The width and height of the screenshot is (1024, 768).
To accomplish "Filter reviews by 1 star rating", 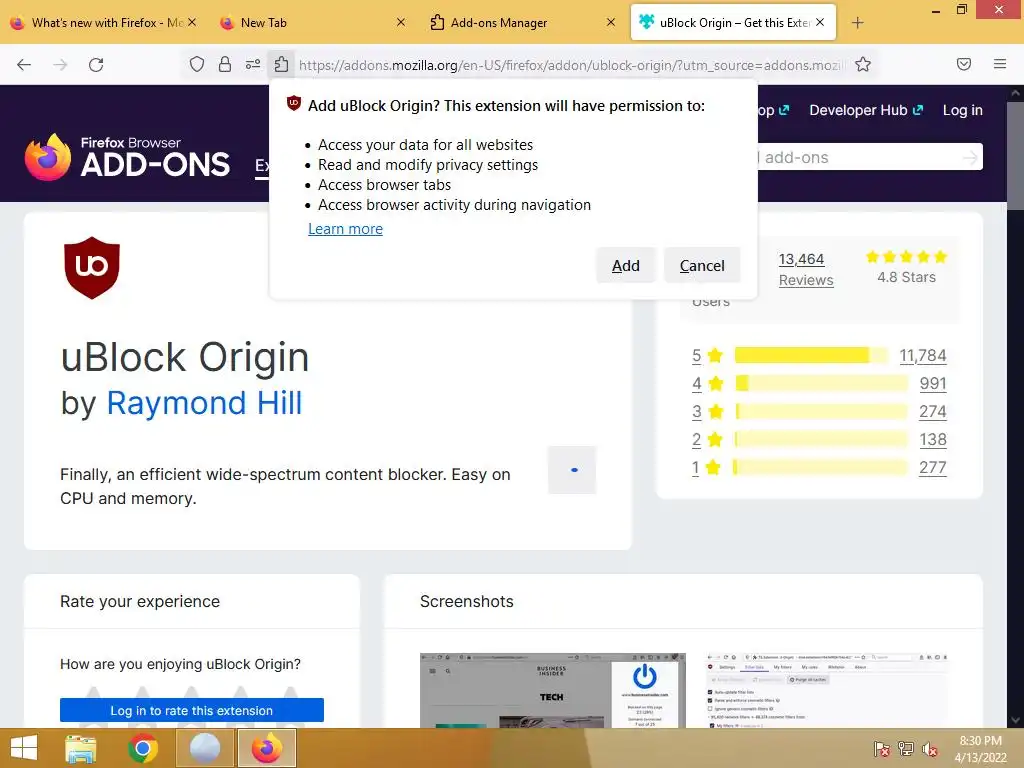I will point(707,468).
